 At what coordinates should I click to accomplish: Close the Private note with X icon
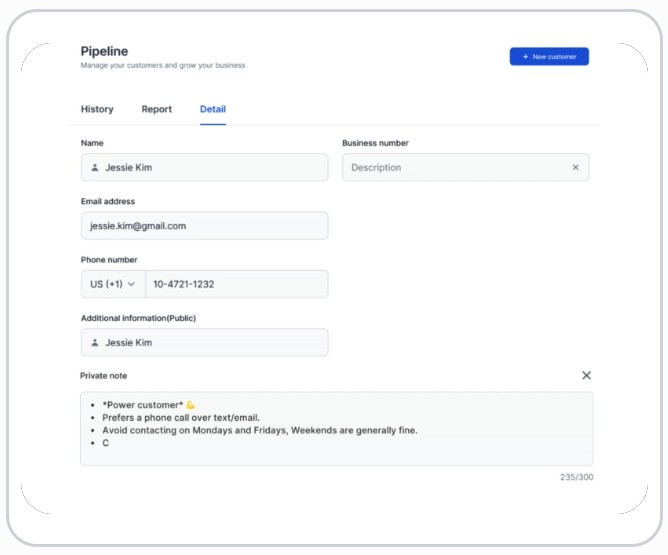586,375
